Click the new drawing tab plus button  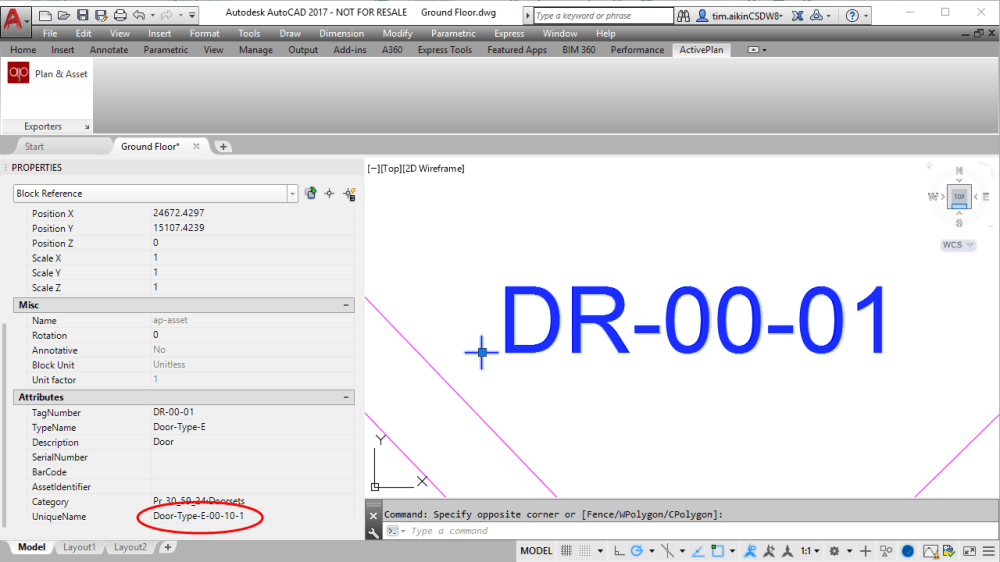(x=223, y=147)
